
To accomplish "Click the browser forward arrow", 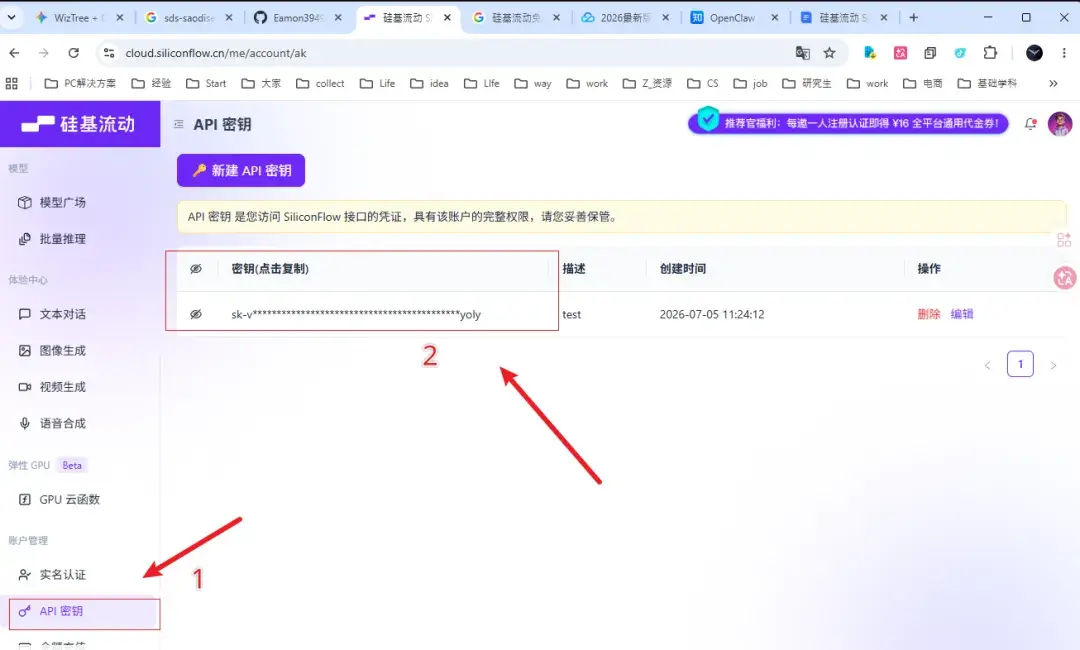I will (x=43, y=53).
